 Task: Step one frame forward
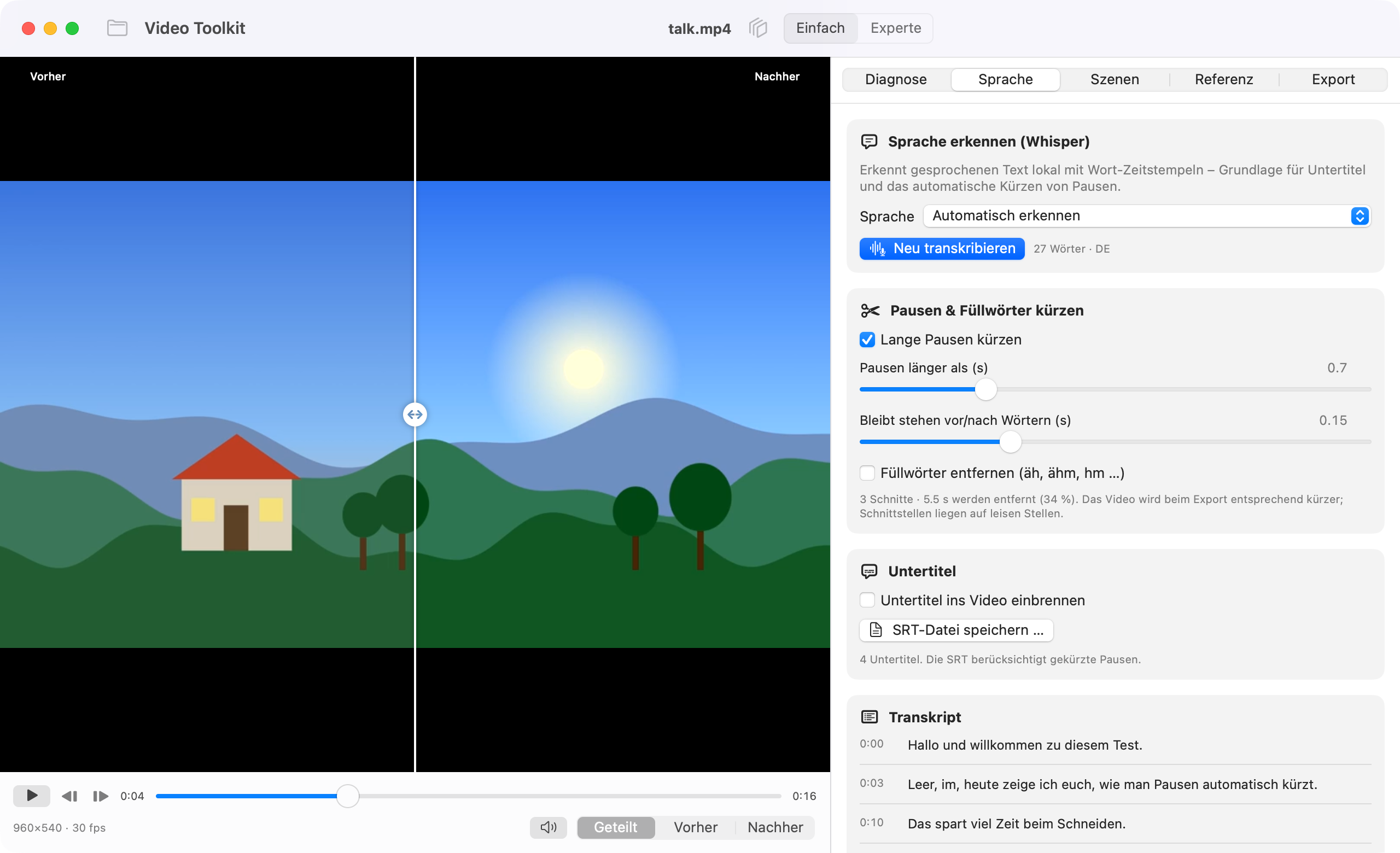click(101, 796)
